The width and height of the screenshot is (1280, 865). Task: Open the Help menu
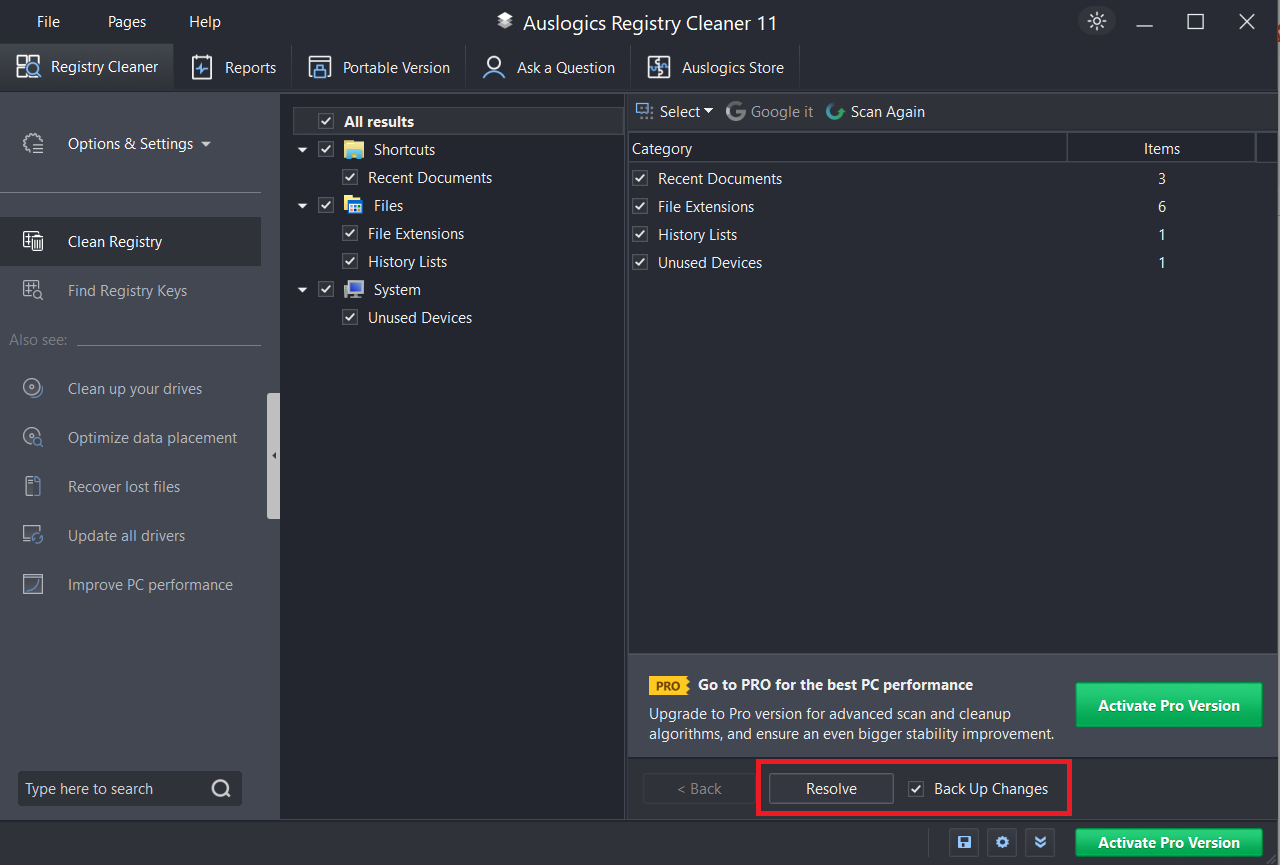[x=205, y=21]
